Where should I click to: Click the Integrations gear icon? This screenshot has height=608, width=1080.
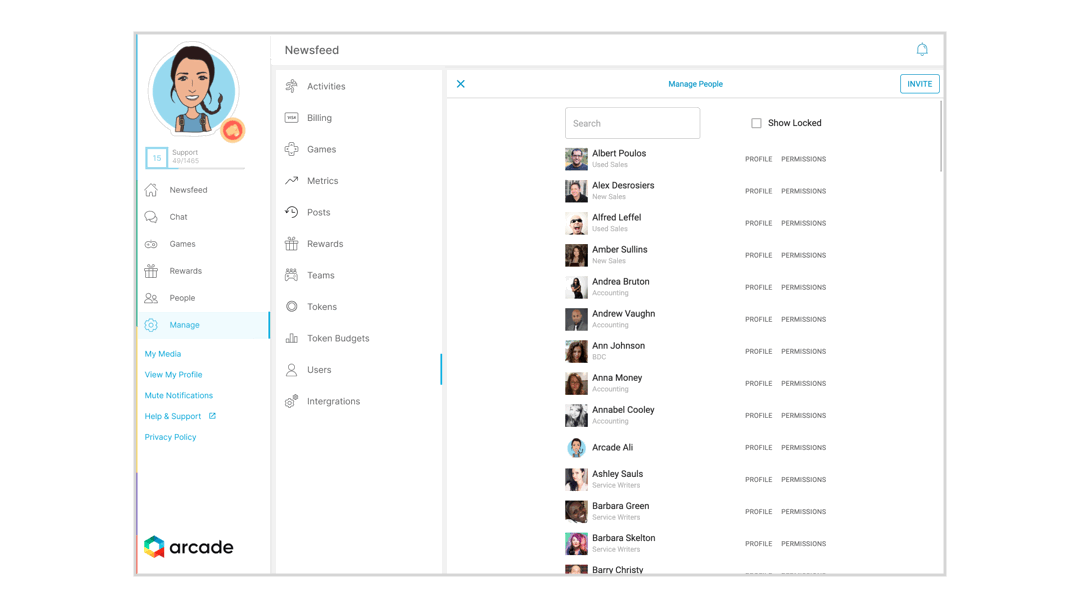point(291,401)
